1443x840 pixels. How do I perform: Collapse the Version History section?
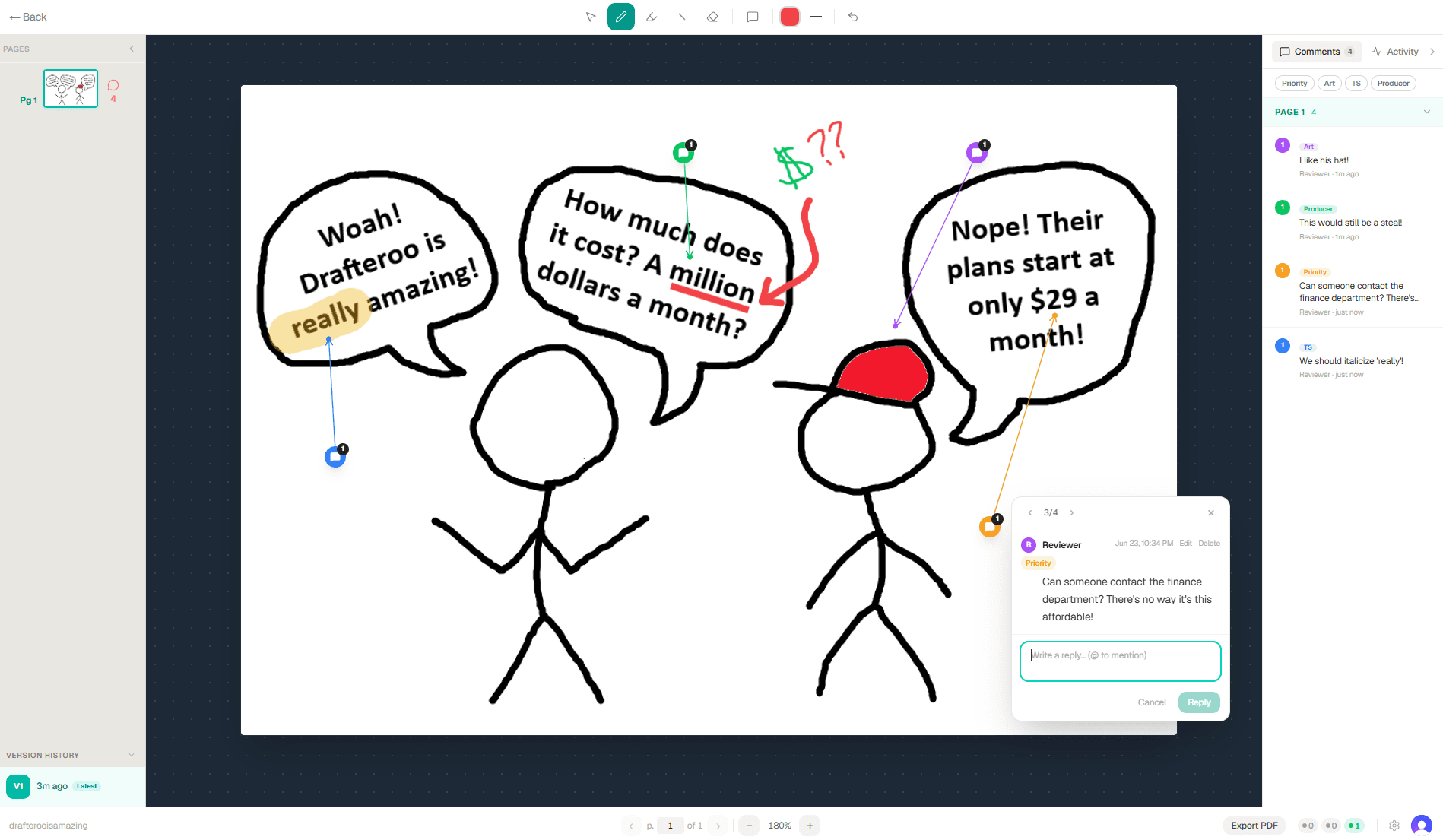pyautogui.click(x=132, y=755)
